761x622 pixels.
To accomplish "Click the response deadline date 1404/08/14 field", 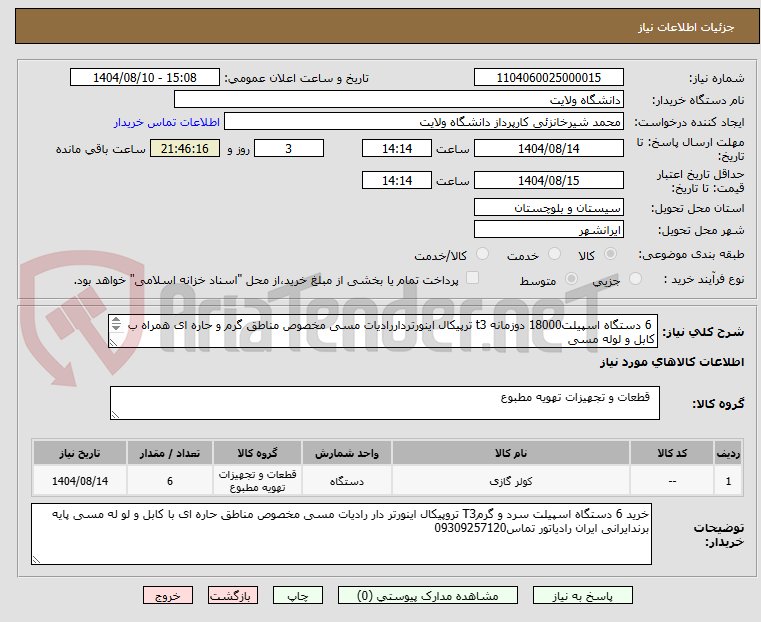I will click(548, 148).
